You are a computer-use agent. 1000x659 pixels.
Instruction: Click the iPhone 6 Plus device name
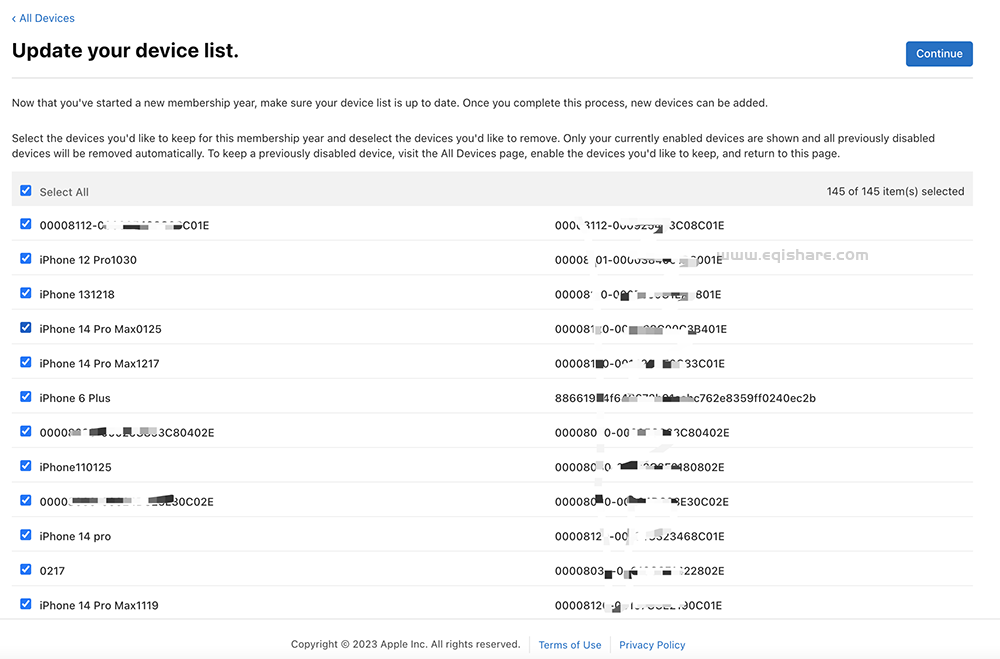tap(75, 398)
